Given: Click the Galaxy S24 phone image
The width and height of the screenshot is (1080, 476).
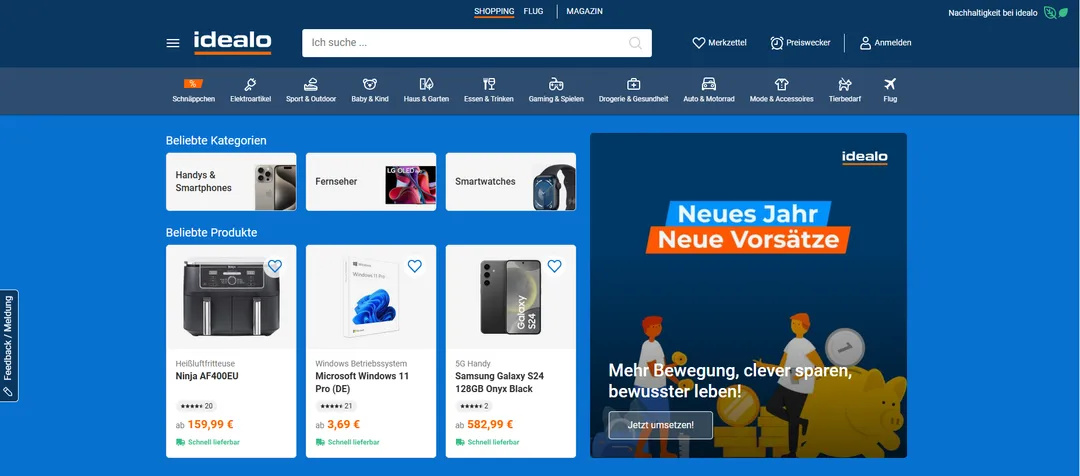Looking at the screenshot, I should click(511, 297).
